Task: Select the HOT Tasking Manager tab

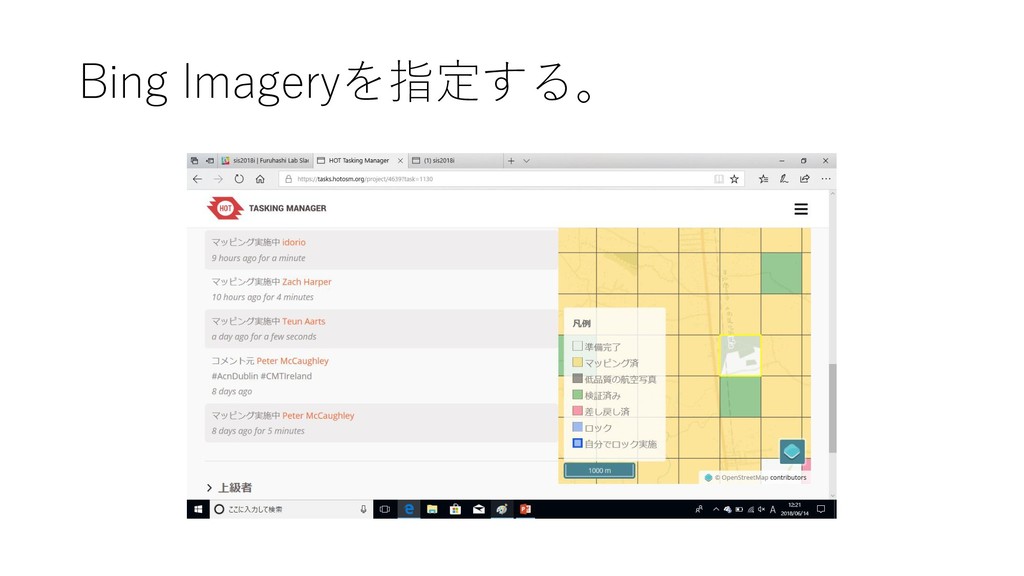Action: [x=360, y=161]
